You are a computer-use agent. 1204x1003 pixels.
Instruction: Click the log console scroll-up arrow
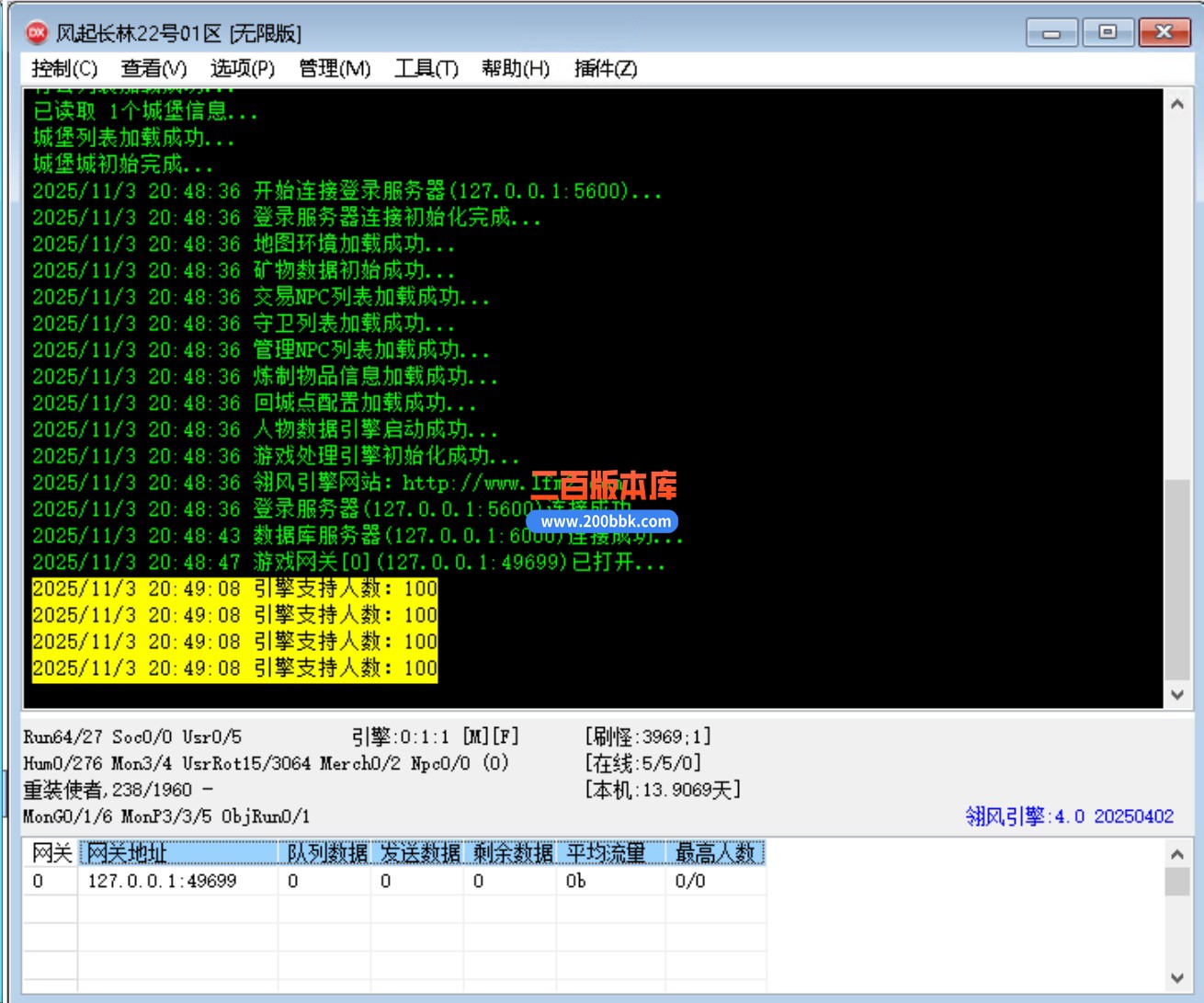click(1177, 105)
